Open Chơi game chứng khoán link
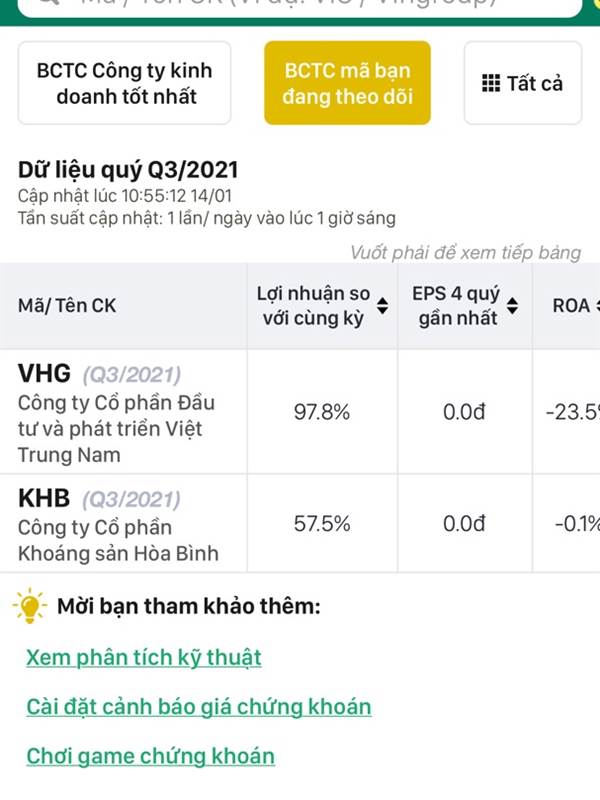This screenshot has height=800, width=600. pyautogui.click(x=151, y=756)
